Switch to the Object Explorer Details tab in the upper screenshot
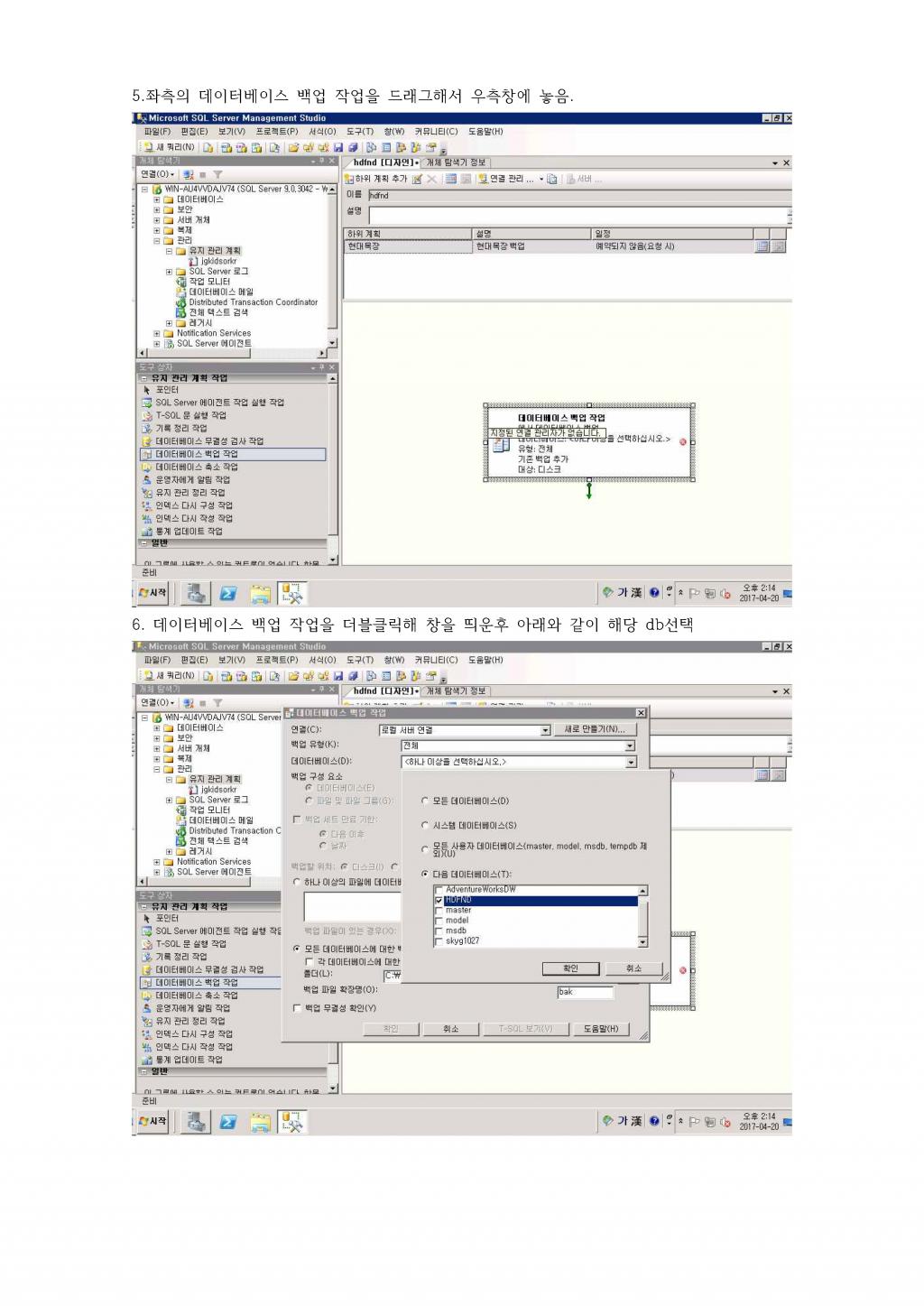 455,162
